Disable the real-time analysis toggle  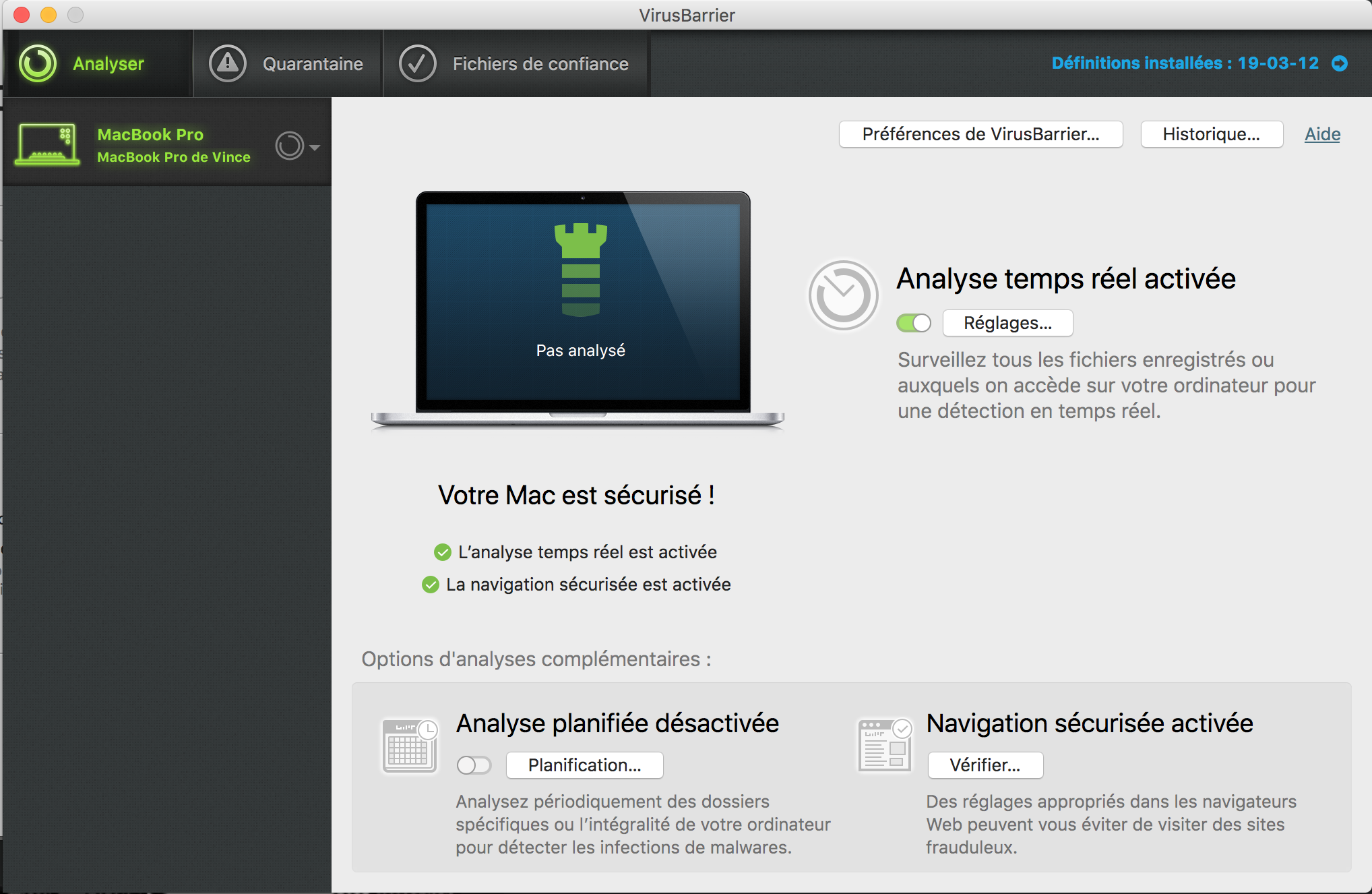(914, 324)
